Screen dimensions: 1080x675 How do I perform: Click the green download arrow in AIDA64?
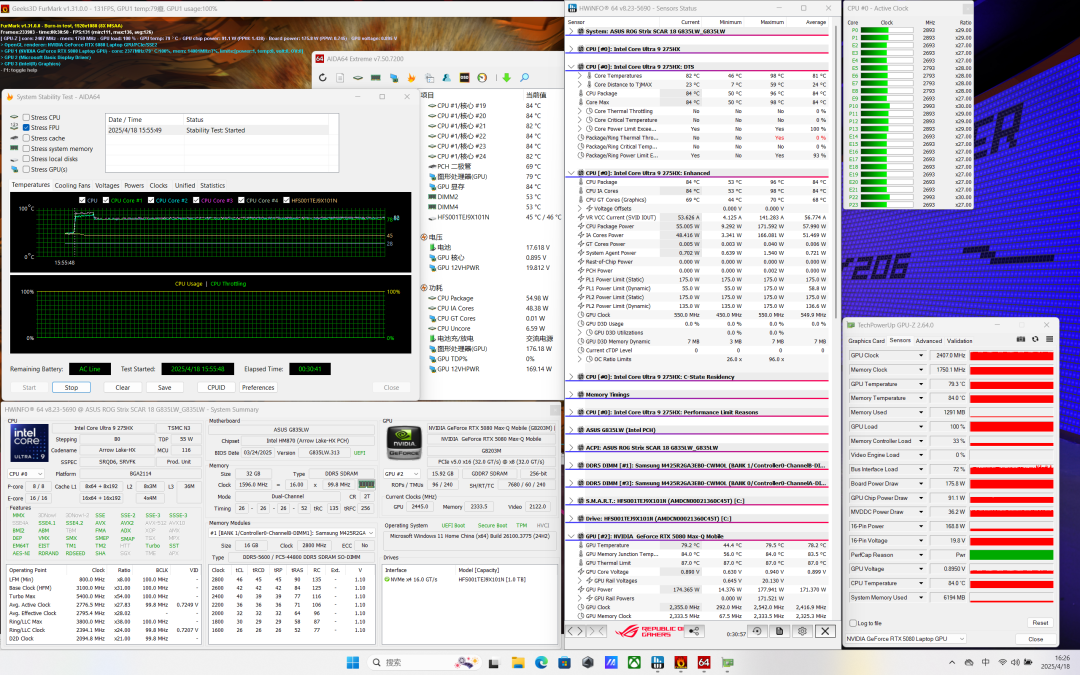(506, 78)
